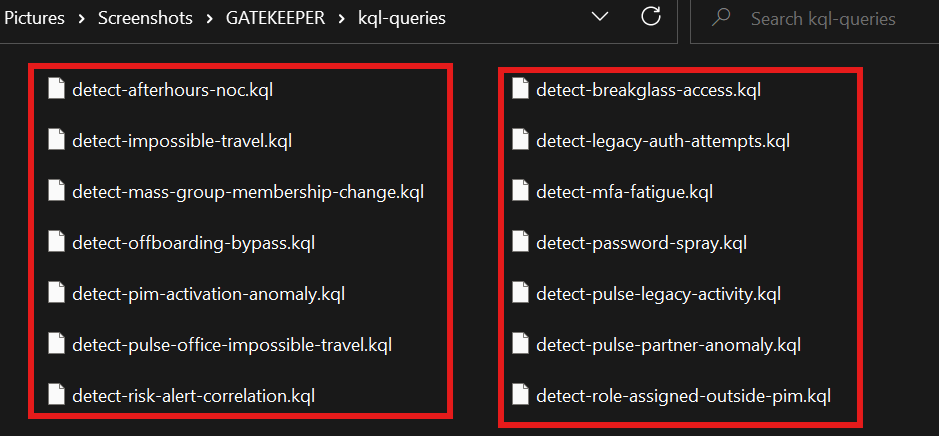The height and width of the screenshot is (436, 939).
Task: Click detect-mass-group-membership-change.kql file icon
Action: point(56,190)
